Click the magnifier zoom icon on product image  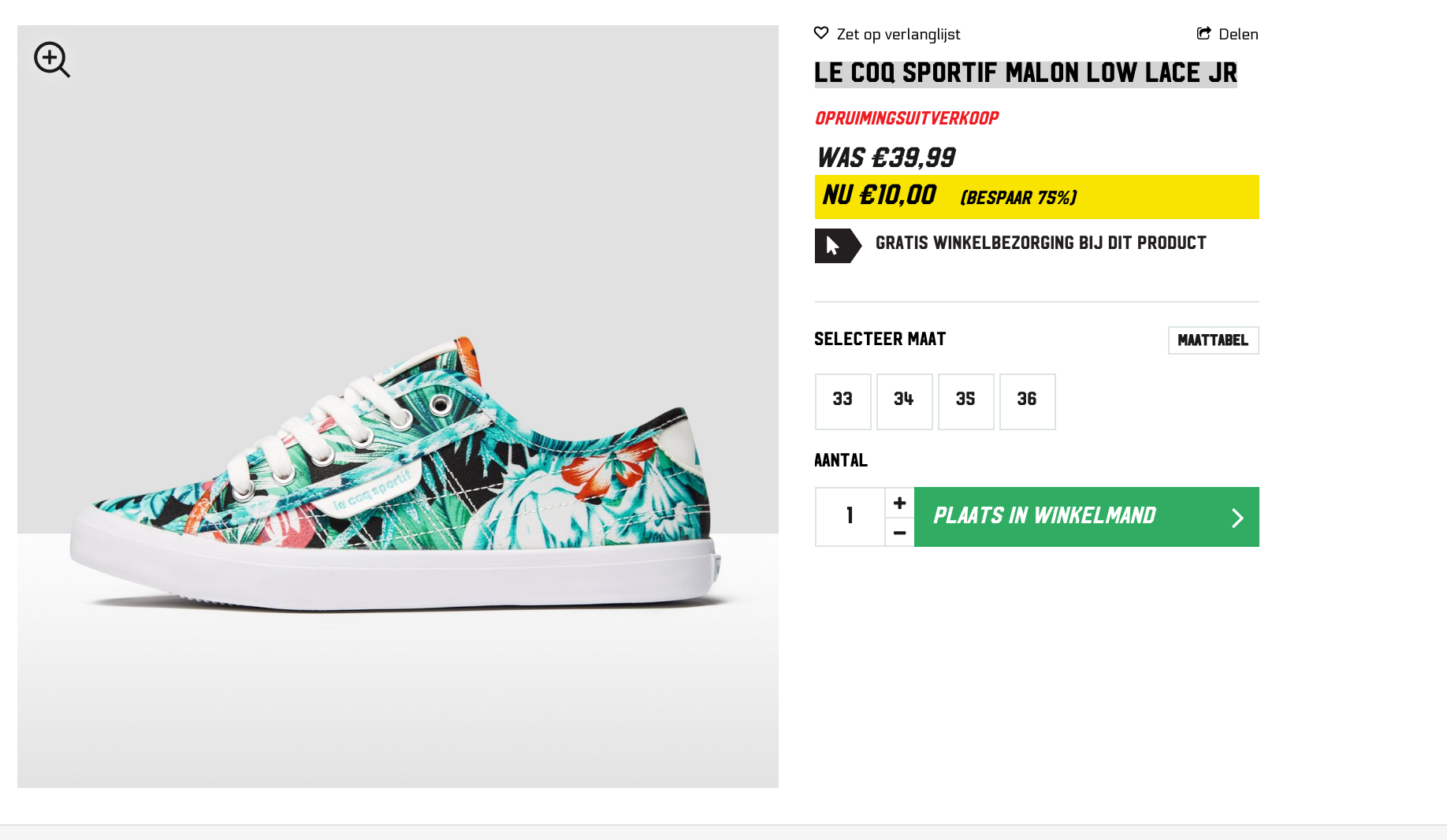(x=51, y=59)
